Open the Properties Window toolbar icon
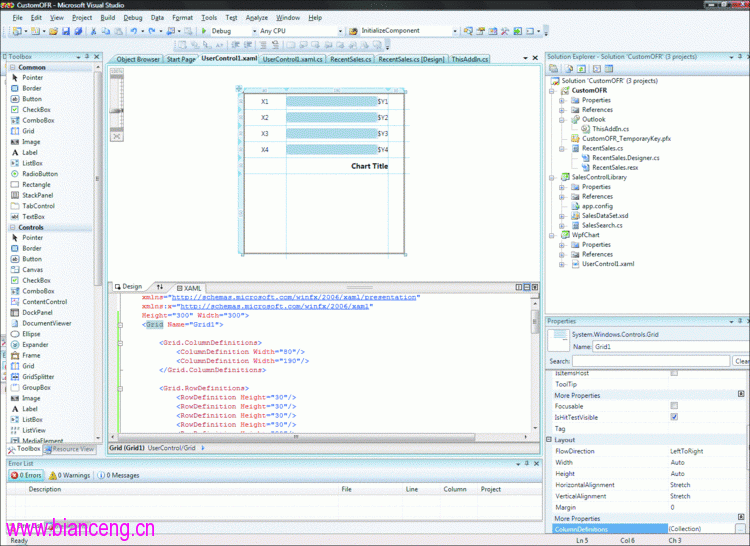The image size is (750, 546). coord(480,31)
